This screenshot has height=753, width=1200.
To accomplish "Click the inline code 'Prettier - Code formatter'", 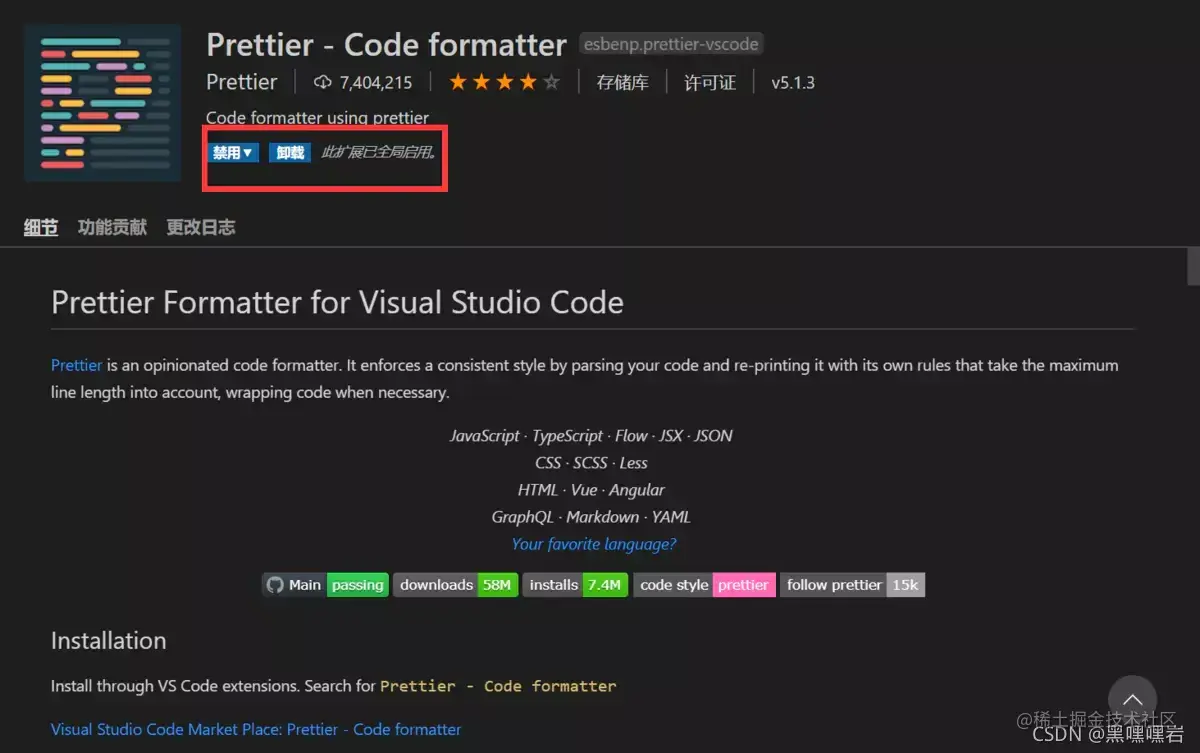I will tap(498, 686).
